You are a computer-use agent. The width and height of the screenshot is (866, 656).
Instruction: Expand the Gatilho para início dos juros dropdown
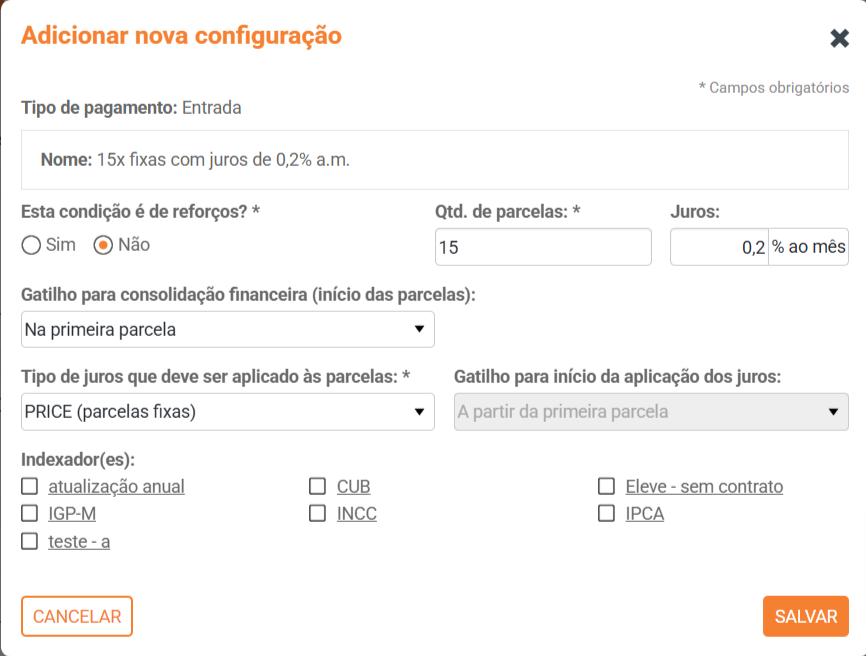(651, 411)
